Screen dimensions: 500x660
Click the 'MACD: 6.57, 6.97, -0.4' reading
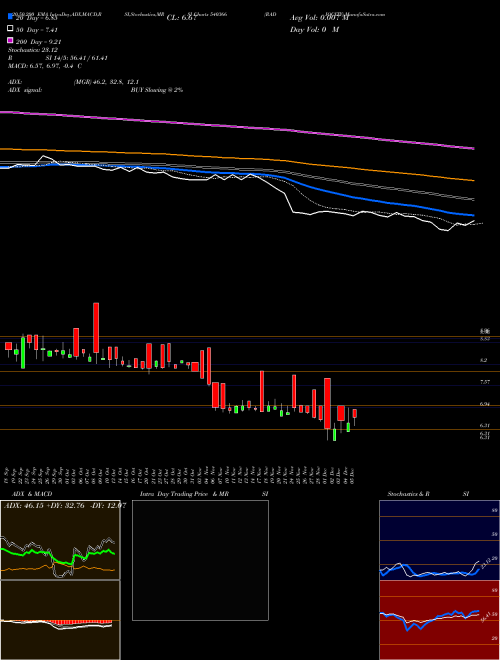click(42, 66)
